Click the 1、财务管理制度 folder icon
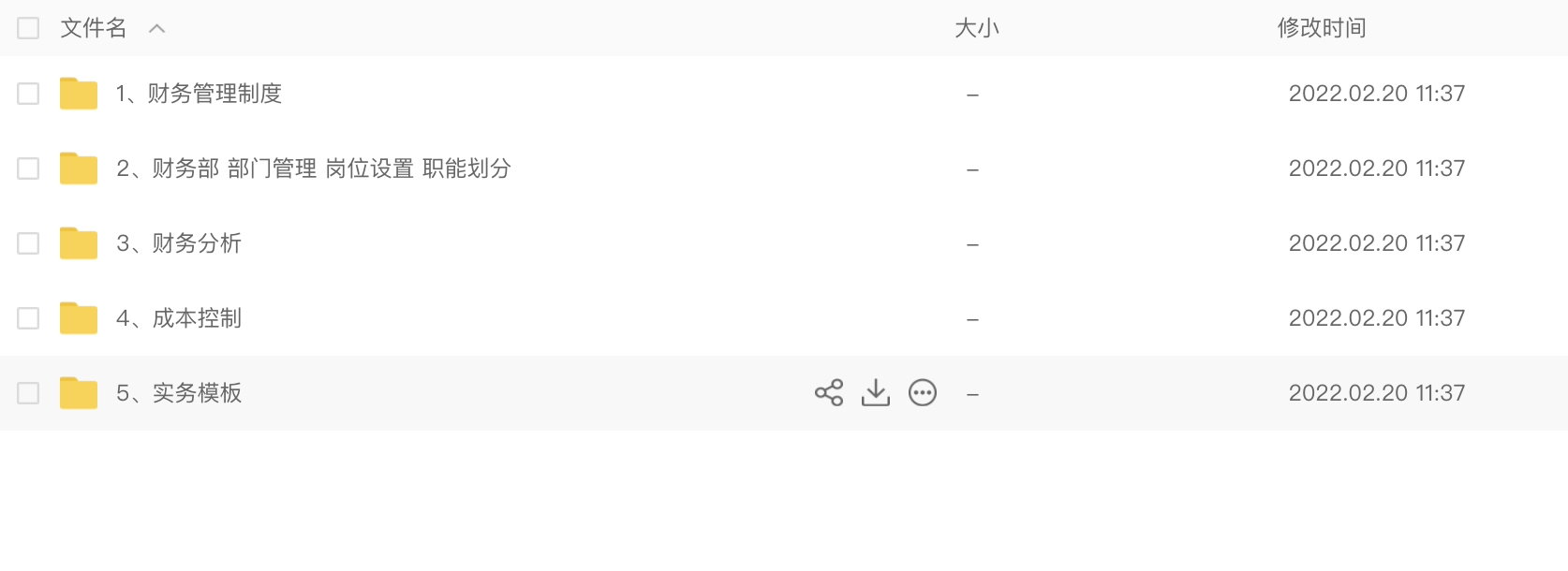1568x571 pixels. (79, 94)
